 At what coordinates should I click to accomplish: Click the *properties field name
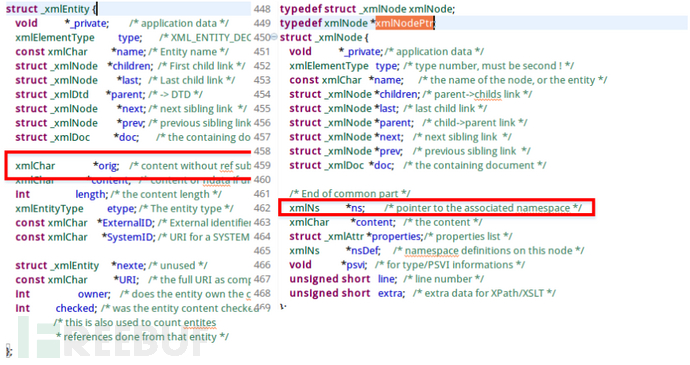click(395, 236)
